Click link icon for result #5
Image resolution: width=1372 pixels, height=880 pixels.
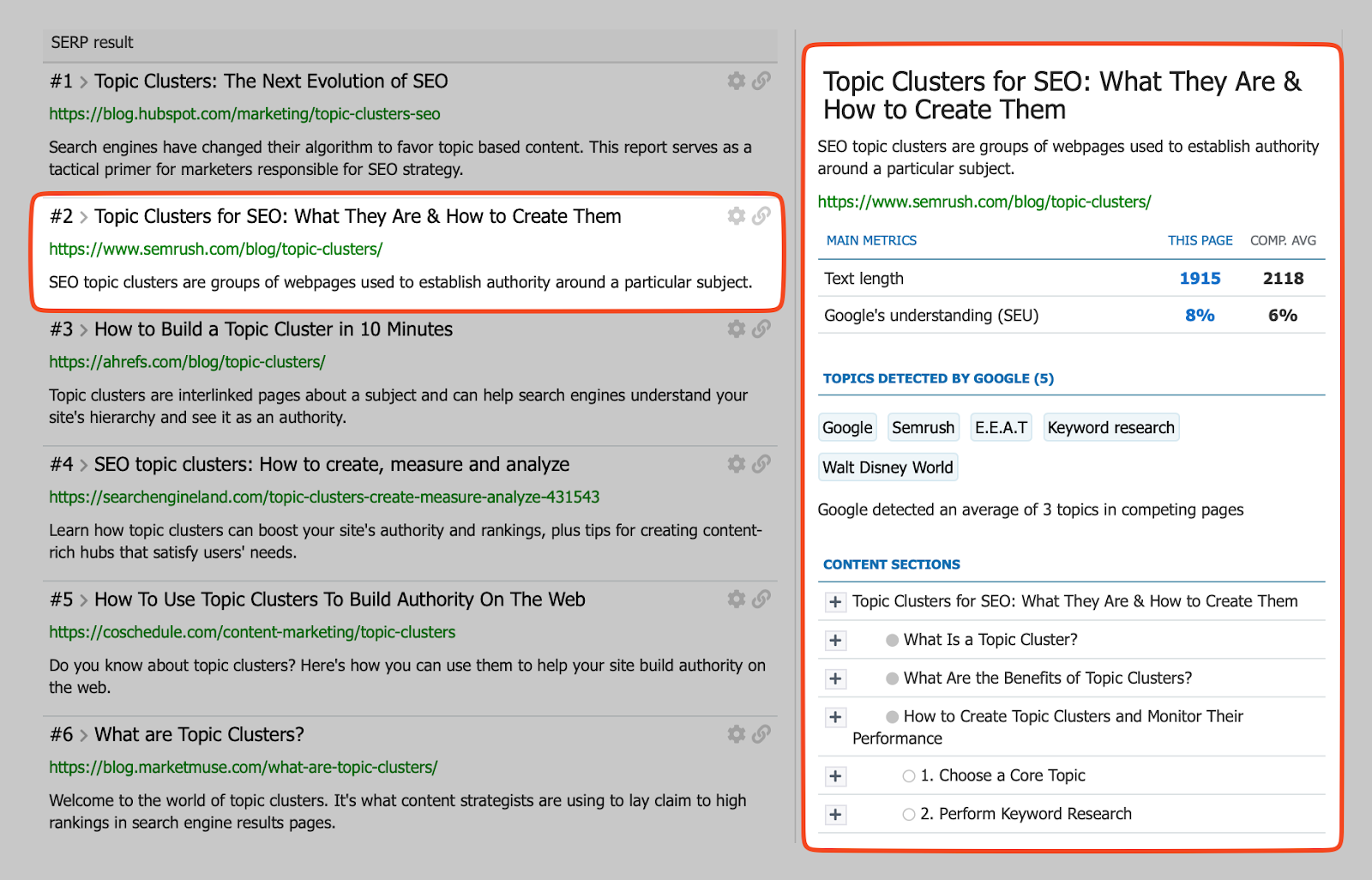click(x=761, y=599)
